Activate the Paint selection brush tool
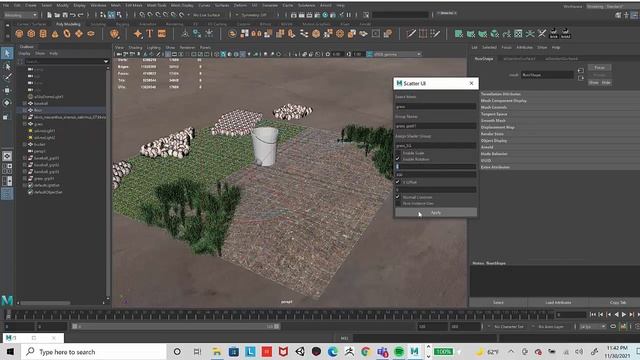This screenshot has width=640, height=360. (x=7, y=78)
